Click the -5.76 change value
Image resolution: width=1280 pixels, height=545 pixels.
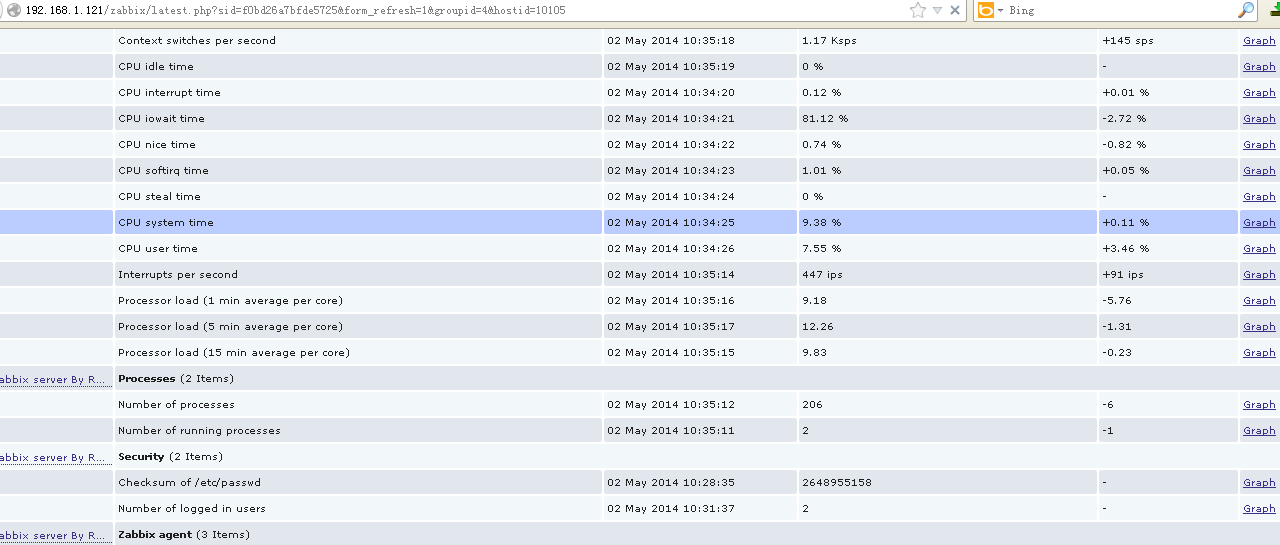coord(1116,301)
